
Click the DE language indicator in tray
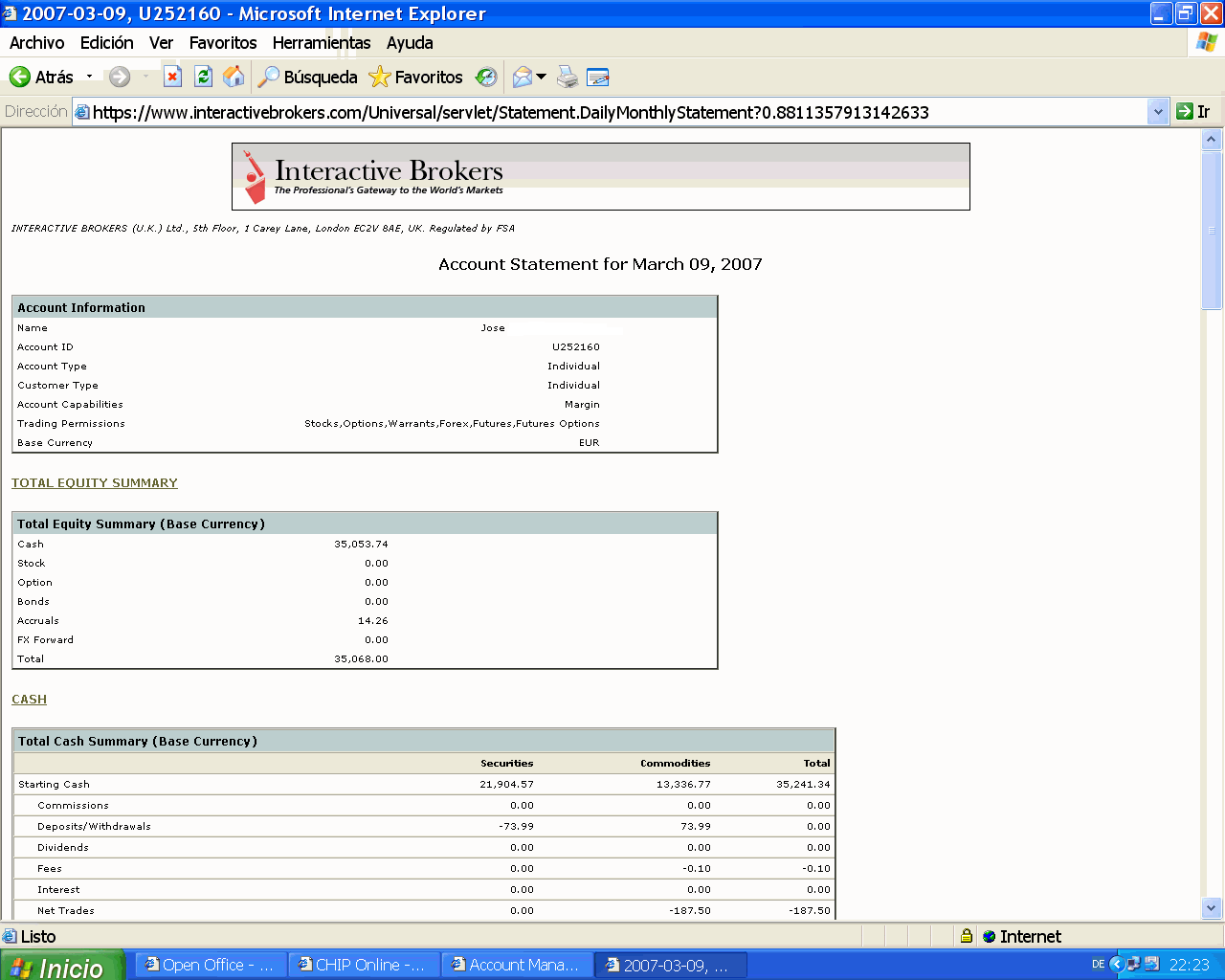(x=1098, y=965)
